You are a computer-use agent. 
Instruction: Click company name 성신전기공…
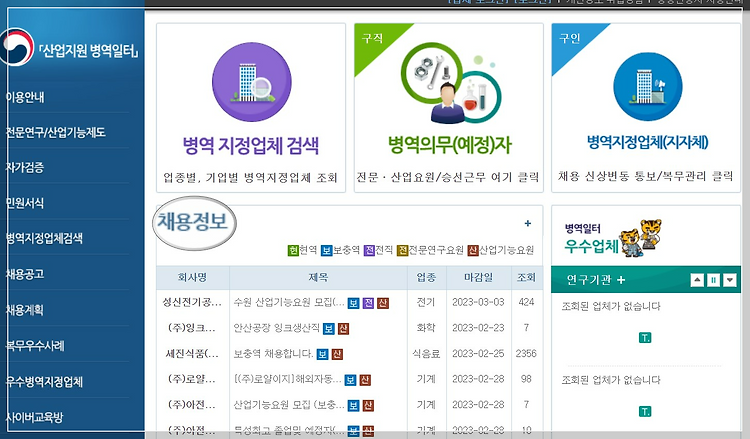click(x=192, y=302)
